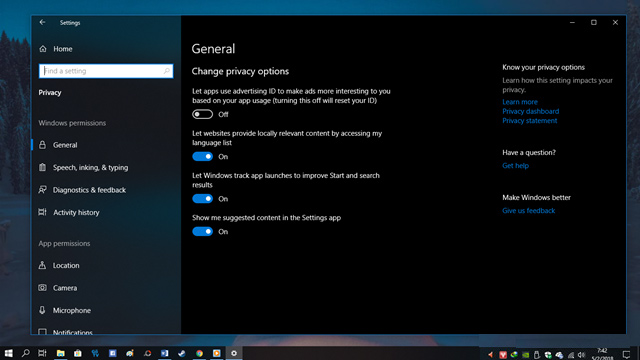Click the USB safely remove hardware tray icon
640x360 pixels.
pyautogui.click(x=537, y=355)
